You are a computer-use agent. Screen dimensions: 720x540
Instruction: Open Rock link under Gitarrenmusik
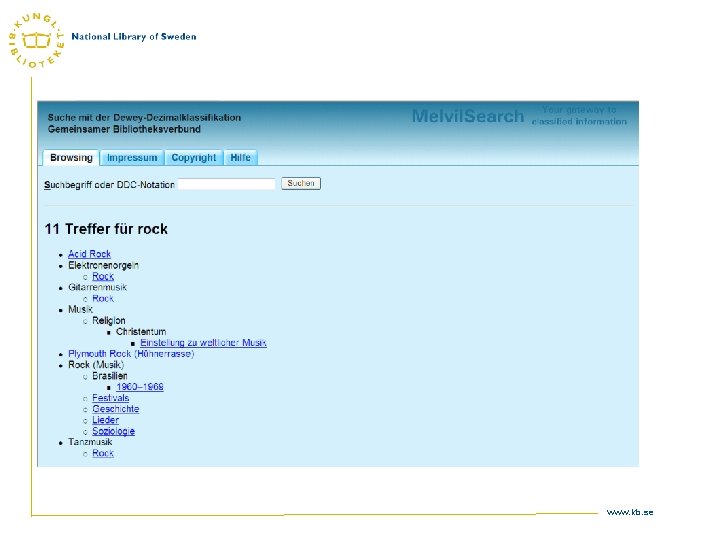point(103,298)
